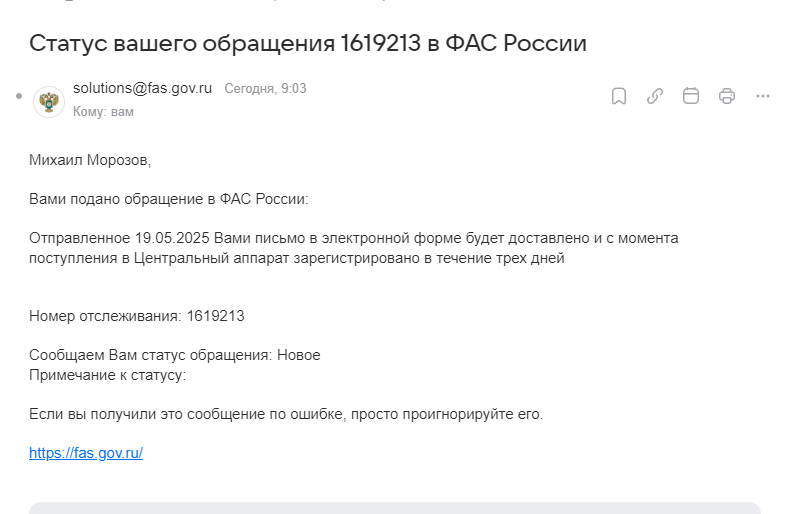This screenshot has height=514, width=789.
Task: Toggle the unread dot beside the avatar
Action: pyautogui.click(x=19, y=96)
